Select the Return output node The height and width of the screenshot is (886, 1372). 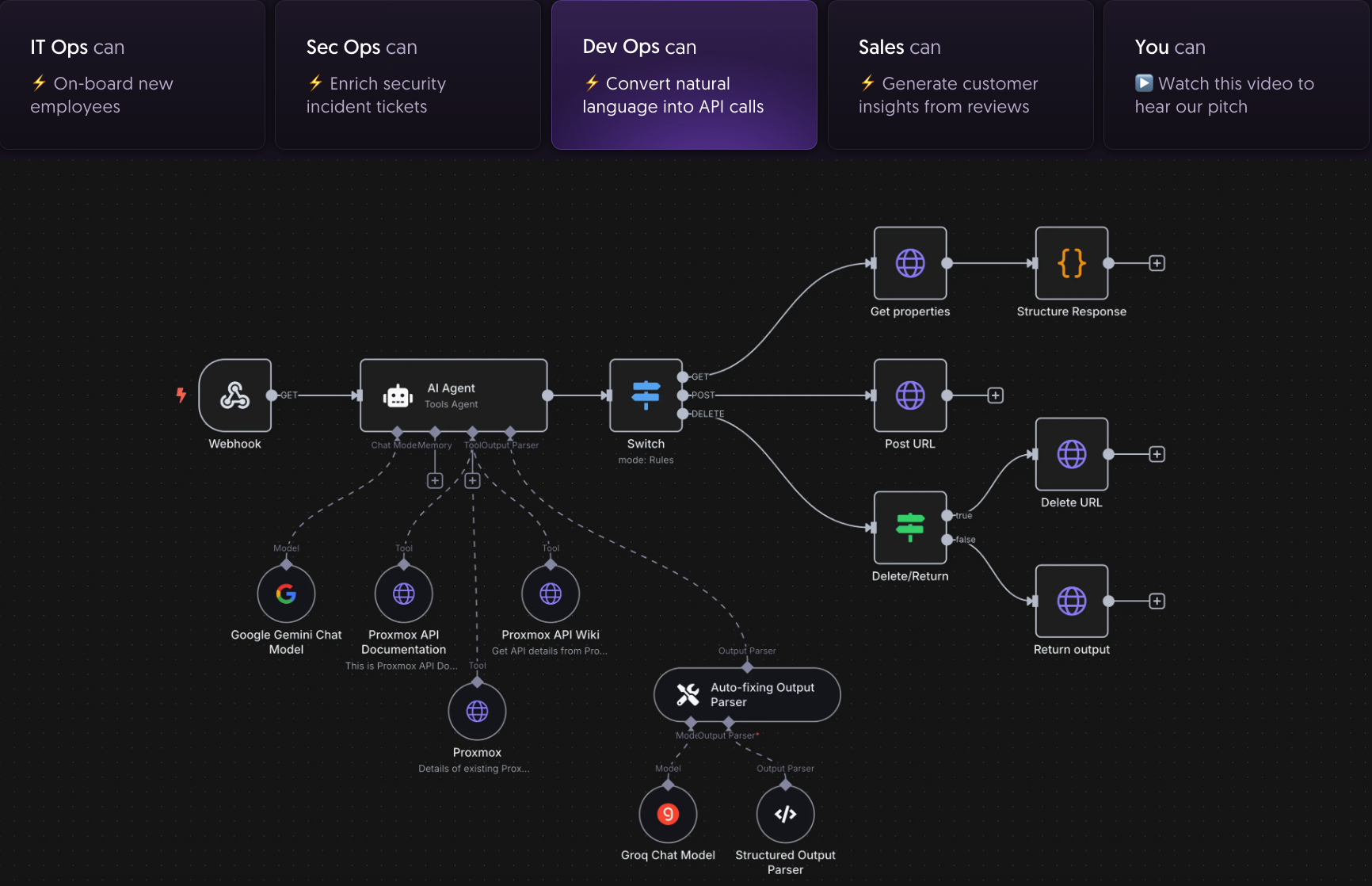point(1072,601)
